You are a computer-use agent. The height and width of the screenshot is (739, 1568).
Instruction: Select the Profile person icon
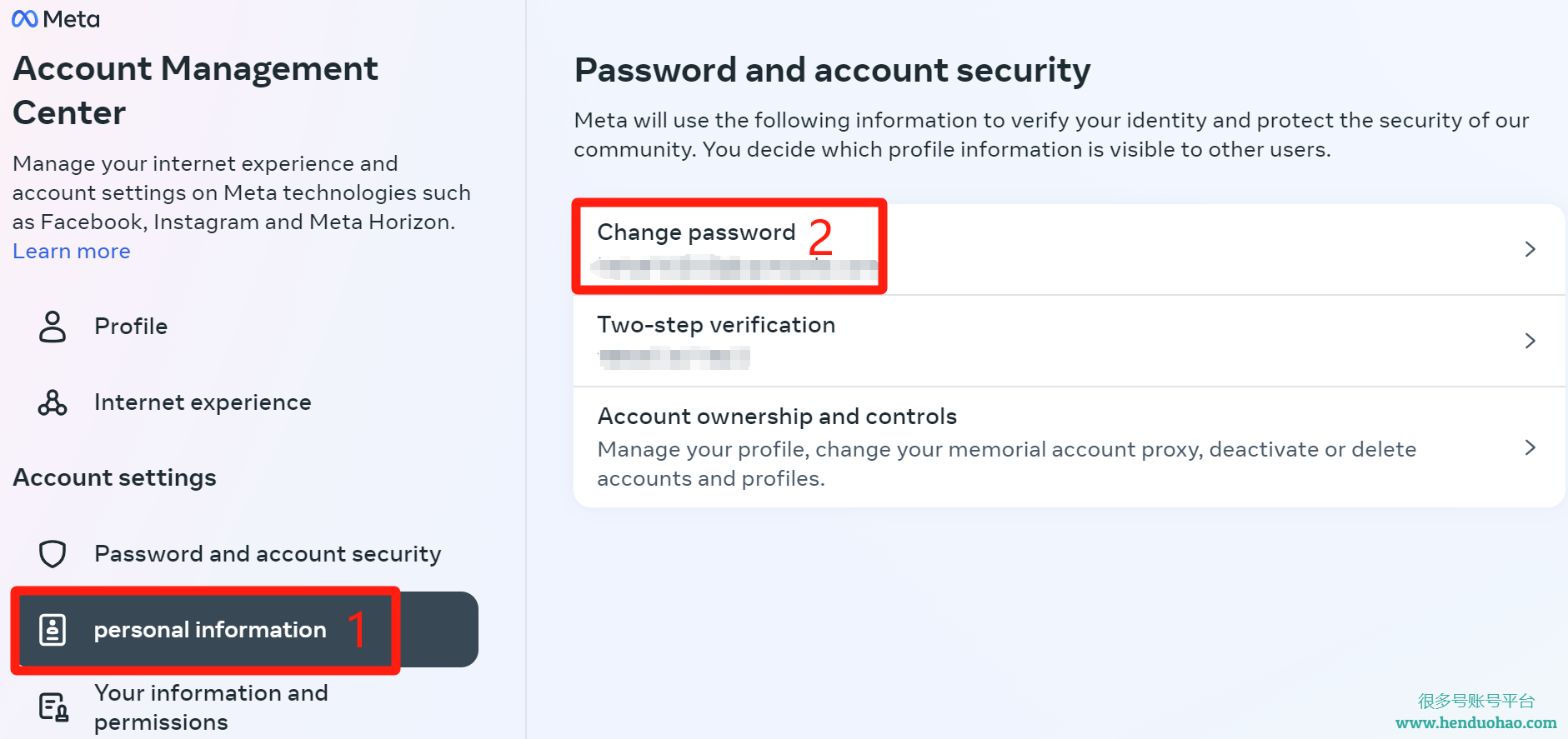(x=53, y=327)
